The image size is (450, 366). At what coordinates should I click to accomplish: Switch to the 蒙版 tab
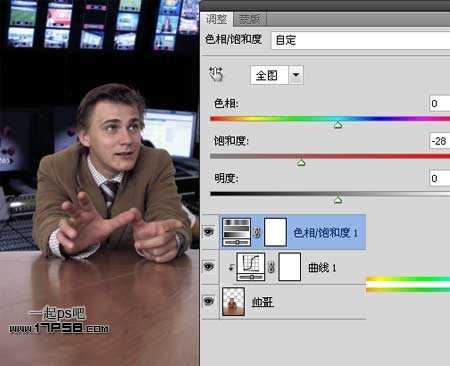(x=250, y=20)
